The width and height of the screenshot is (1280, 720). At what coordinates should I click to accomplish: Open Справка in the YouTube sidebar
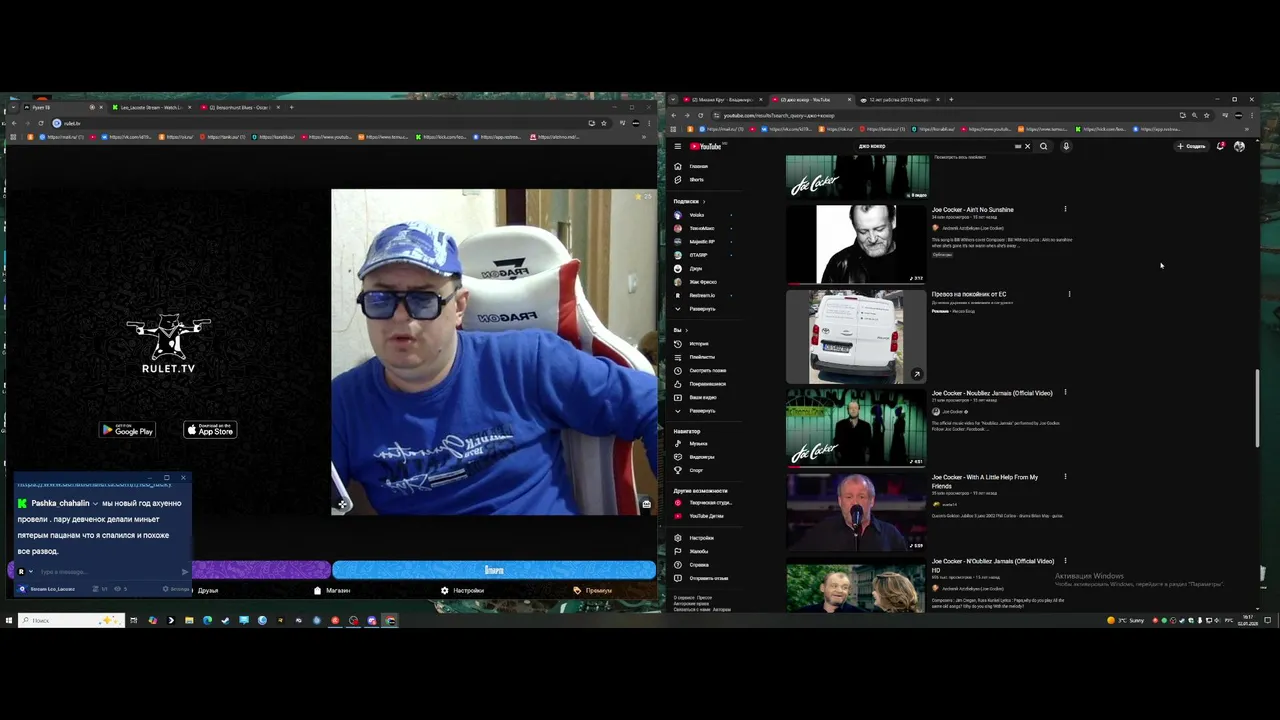[705, 565]
